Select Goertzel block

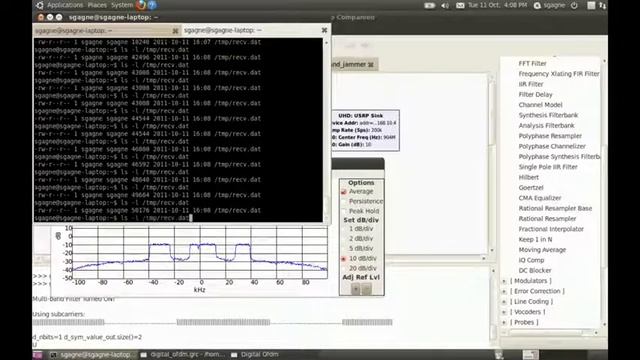pos(531,188)
